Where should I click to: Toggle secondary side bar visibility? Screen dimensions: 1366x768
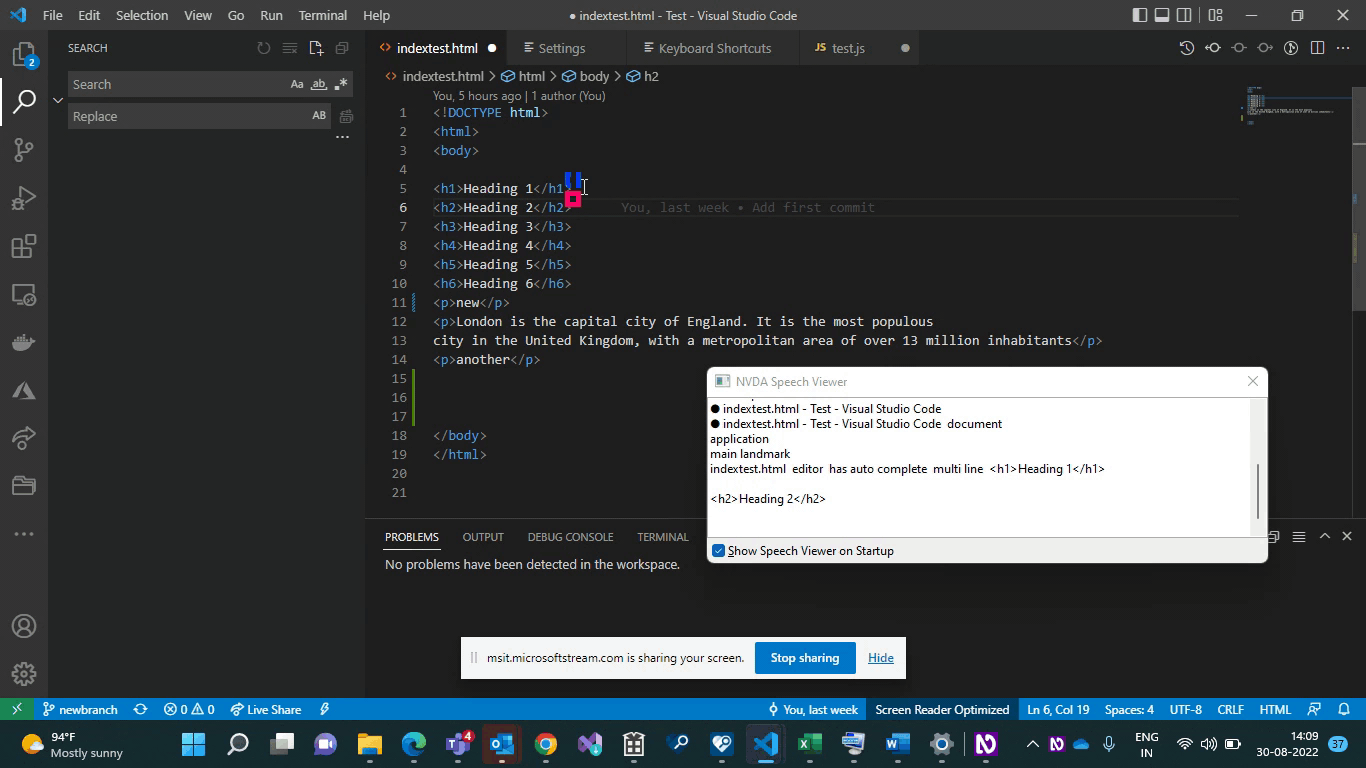click(1184, 15)
